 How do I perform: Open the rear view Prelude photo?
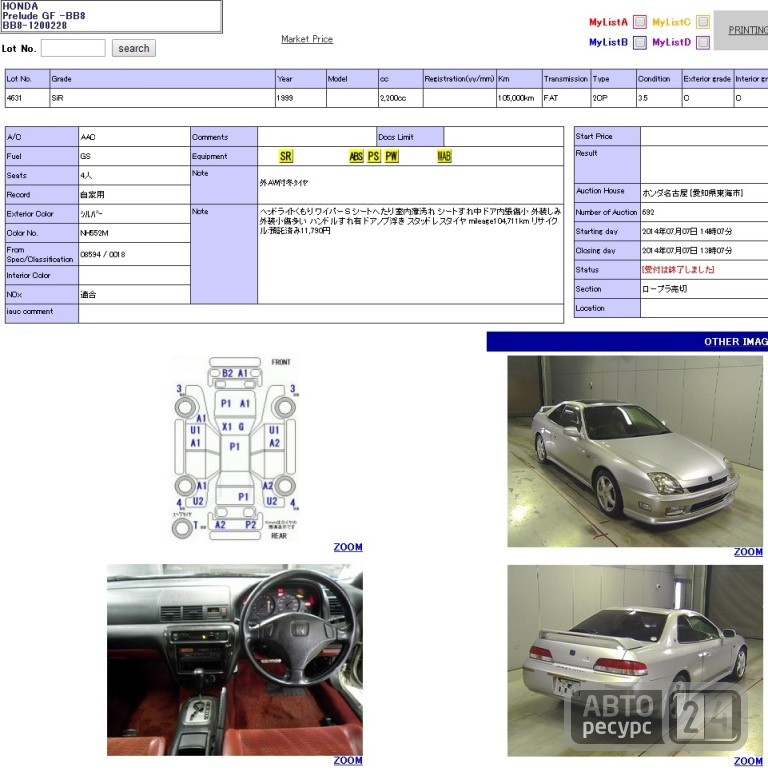click(635, 661)
